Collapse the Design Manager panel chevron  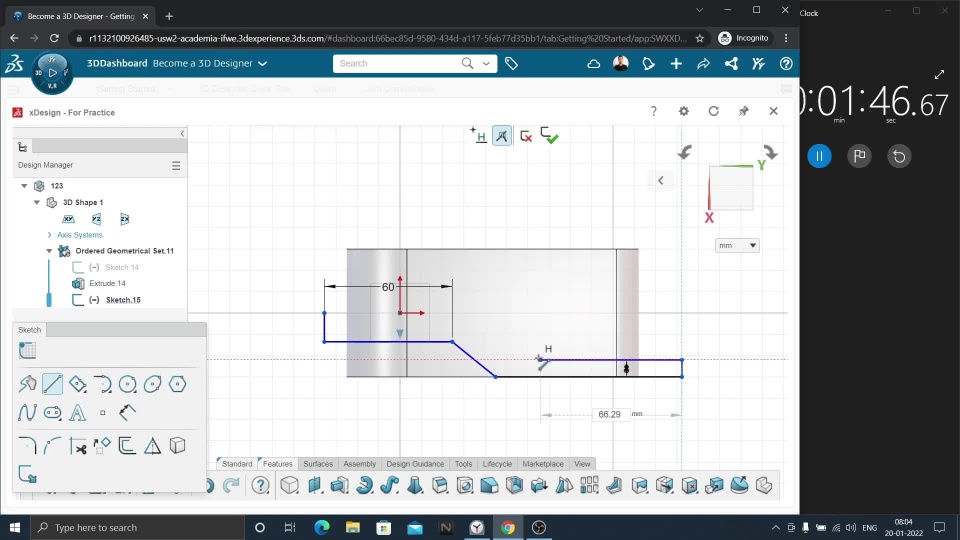click(182, 133)
